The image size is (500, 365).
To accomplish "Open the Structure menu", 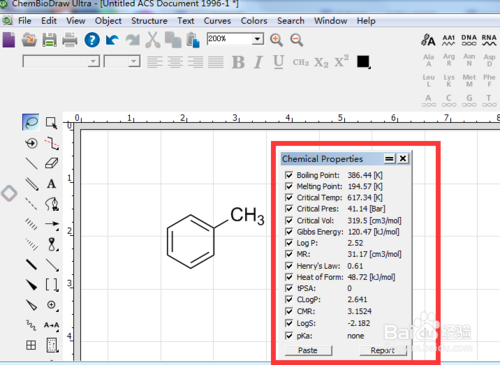I will [x=149, y=21].
